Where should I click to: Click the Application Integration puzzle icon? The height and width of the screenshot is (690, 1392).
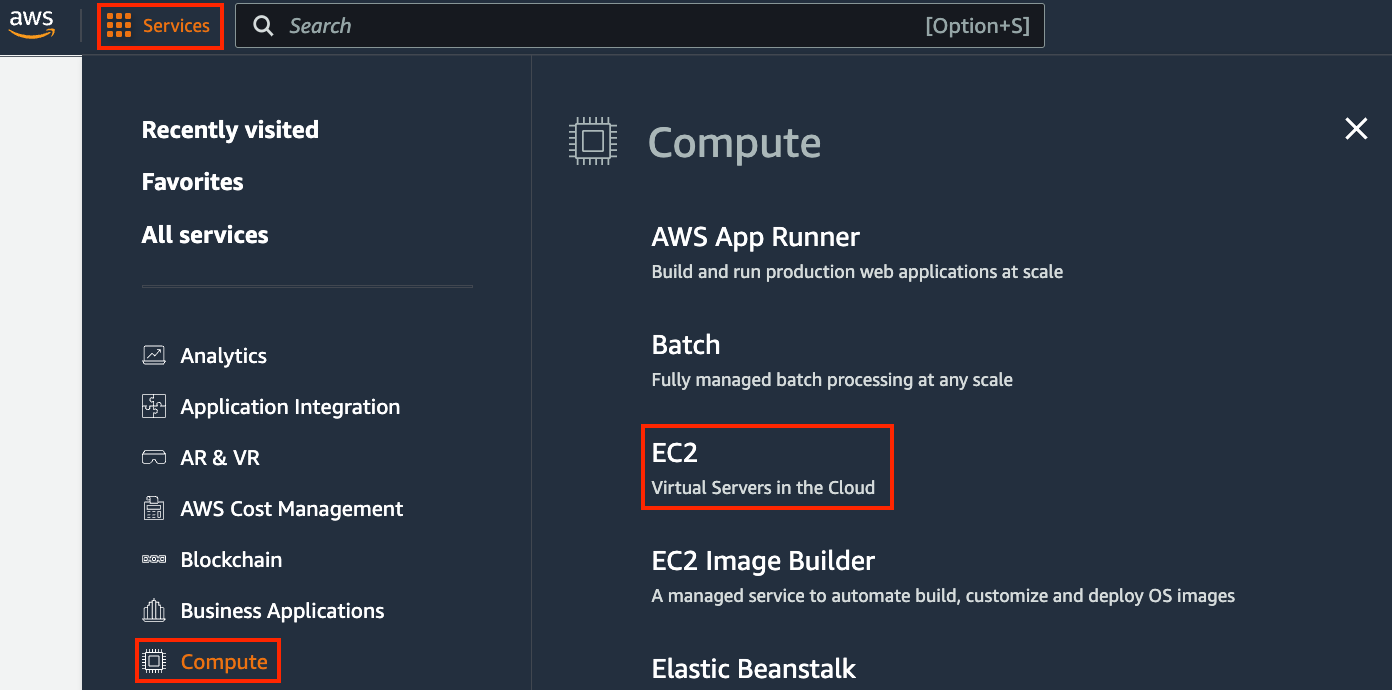pos(154,406)
